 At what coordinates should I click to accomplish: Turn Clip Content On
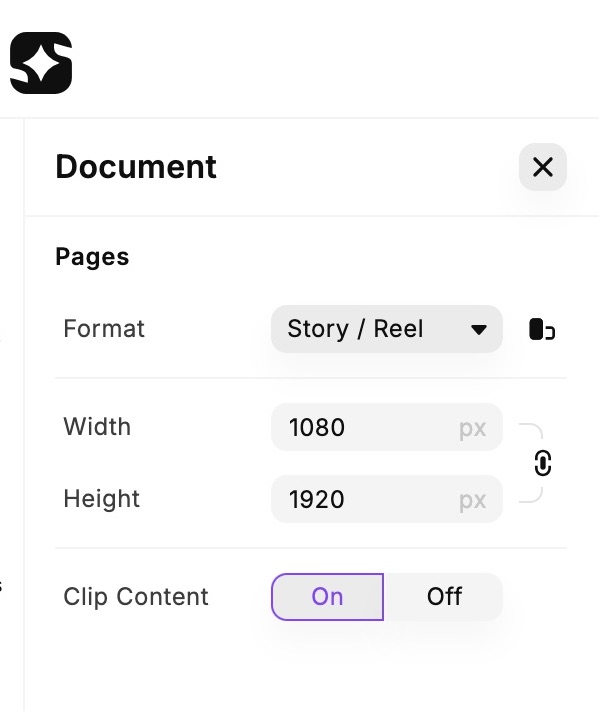(327, 597)
